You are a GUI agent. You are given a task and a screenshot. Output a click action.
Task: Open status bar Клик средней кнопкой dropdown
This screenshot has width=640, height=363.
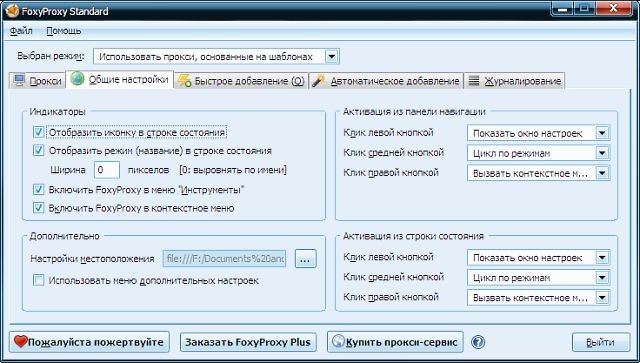539,278
